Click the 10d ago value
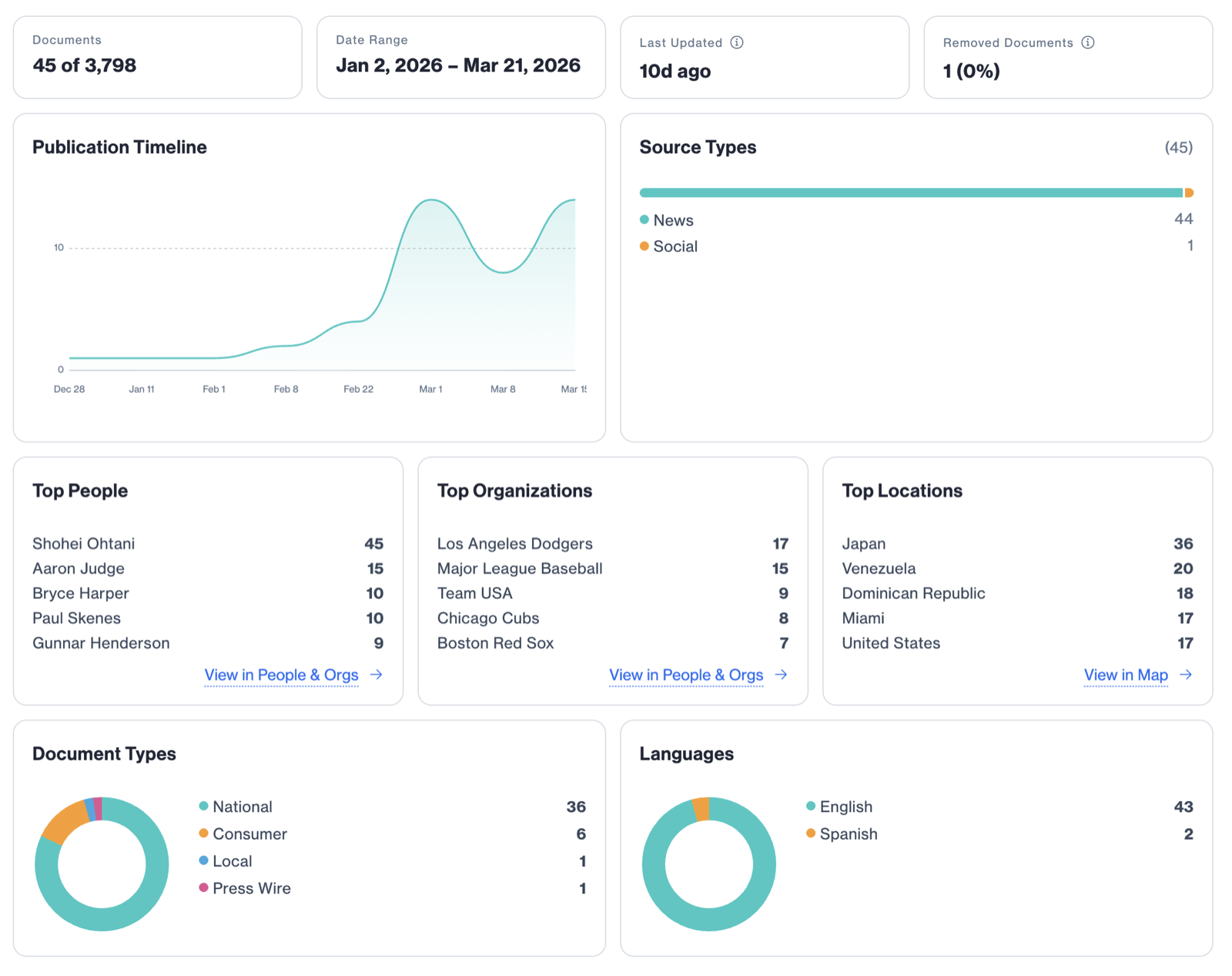The height and width of the screenshot is (976, 1232). tap(675, 71)
